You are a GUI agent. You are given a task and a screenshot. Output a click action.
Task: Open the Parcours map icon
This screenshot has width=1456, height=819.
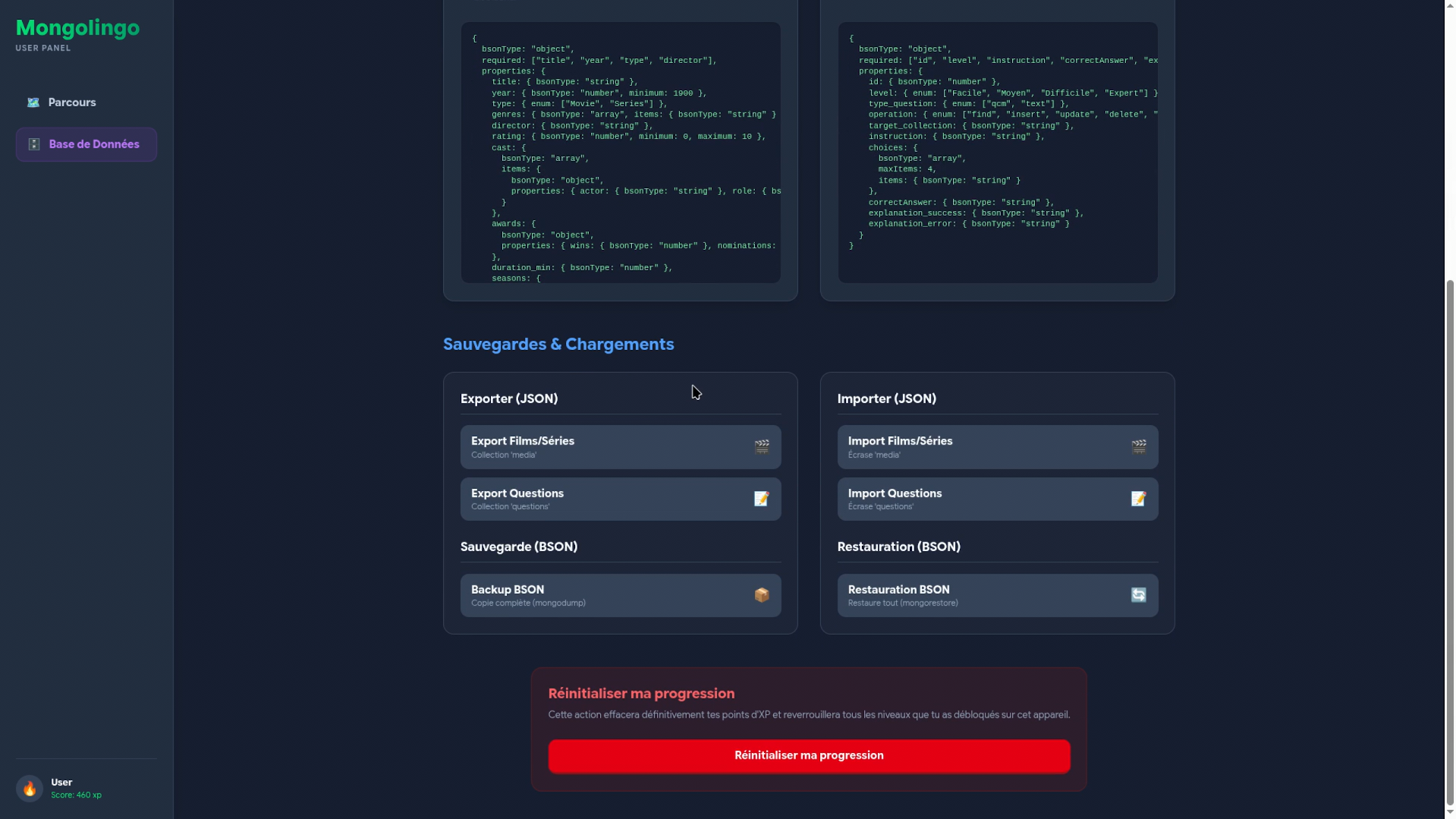pyautogui.click(x=33, y=102)
